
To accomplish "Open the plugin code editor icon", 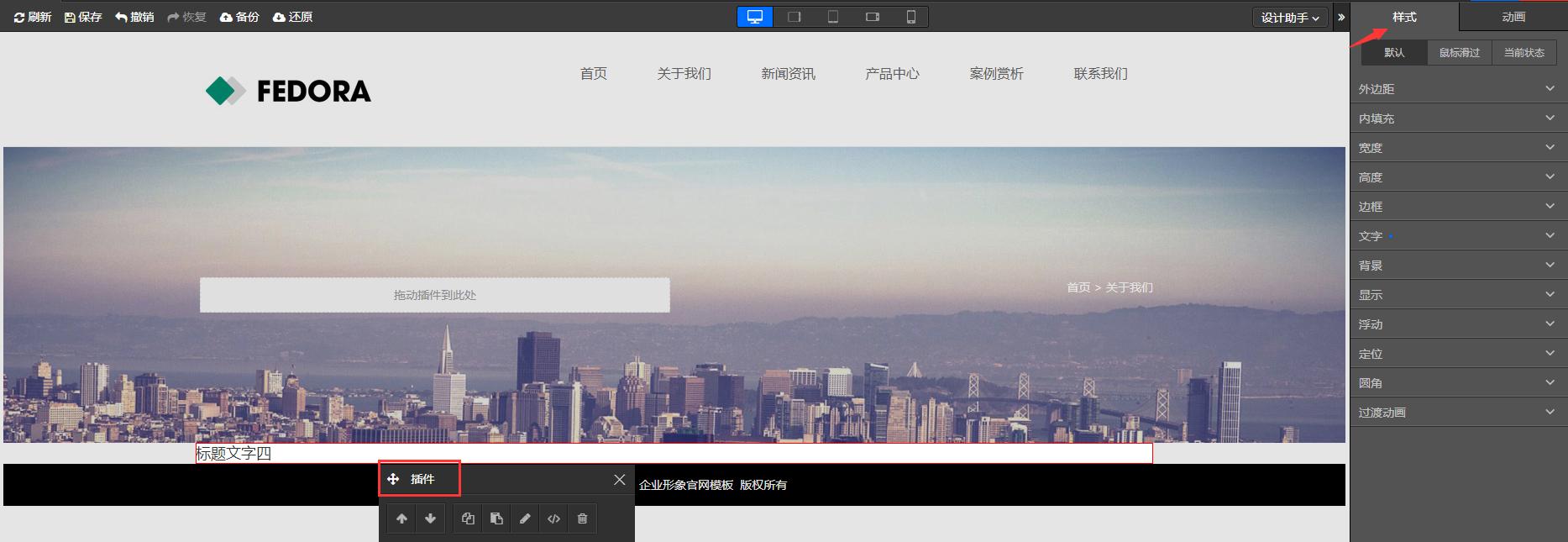I will coord(553,518).
